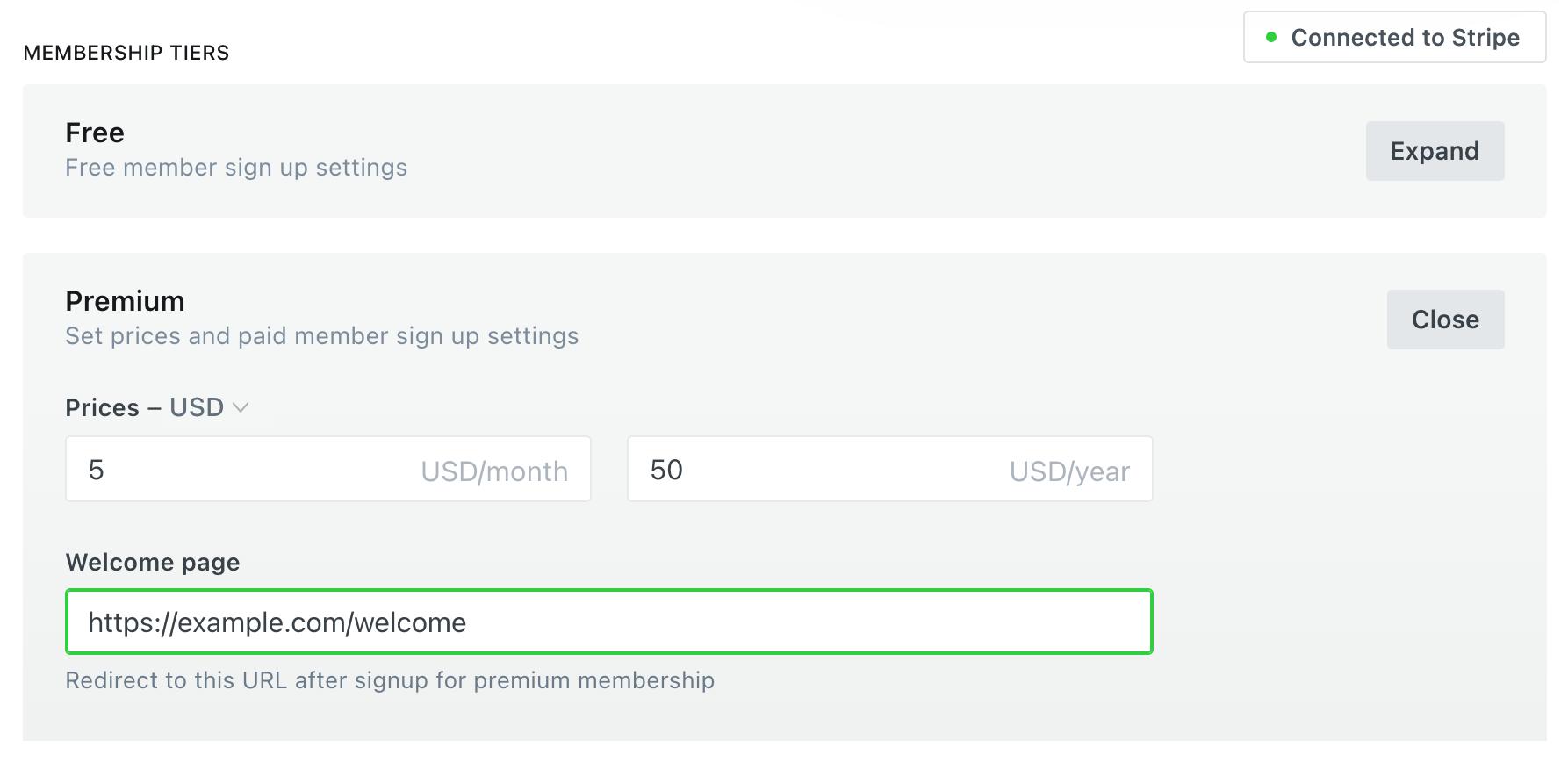Image resolution: width=1568 pixels, height=762 pixels.
Task: Click the USD/month suffix label
Action: (x=494, y=471)
